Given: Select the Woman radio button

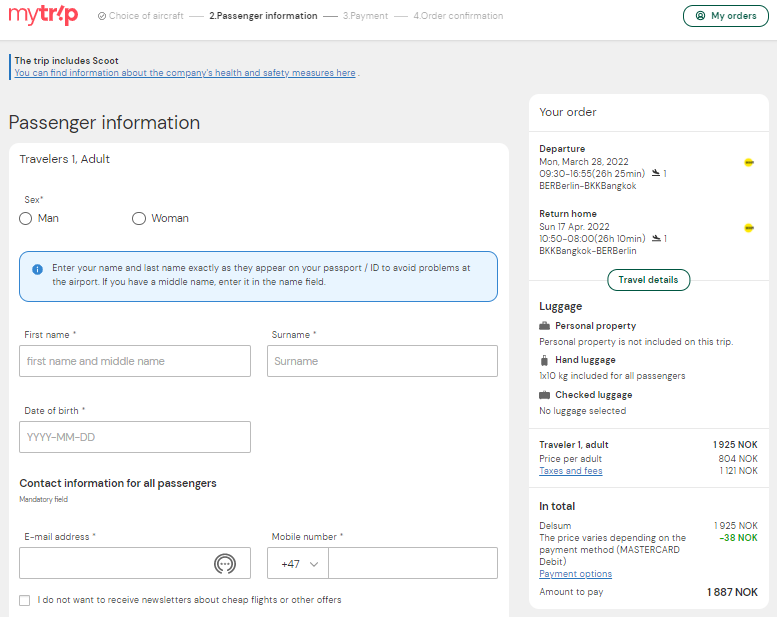Looking at the screenshot, I should click(139, 219).
